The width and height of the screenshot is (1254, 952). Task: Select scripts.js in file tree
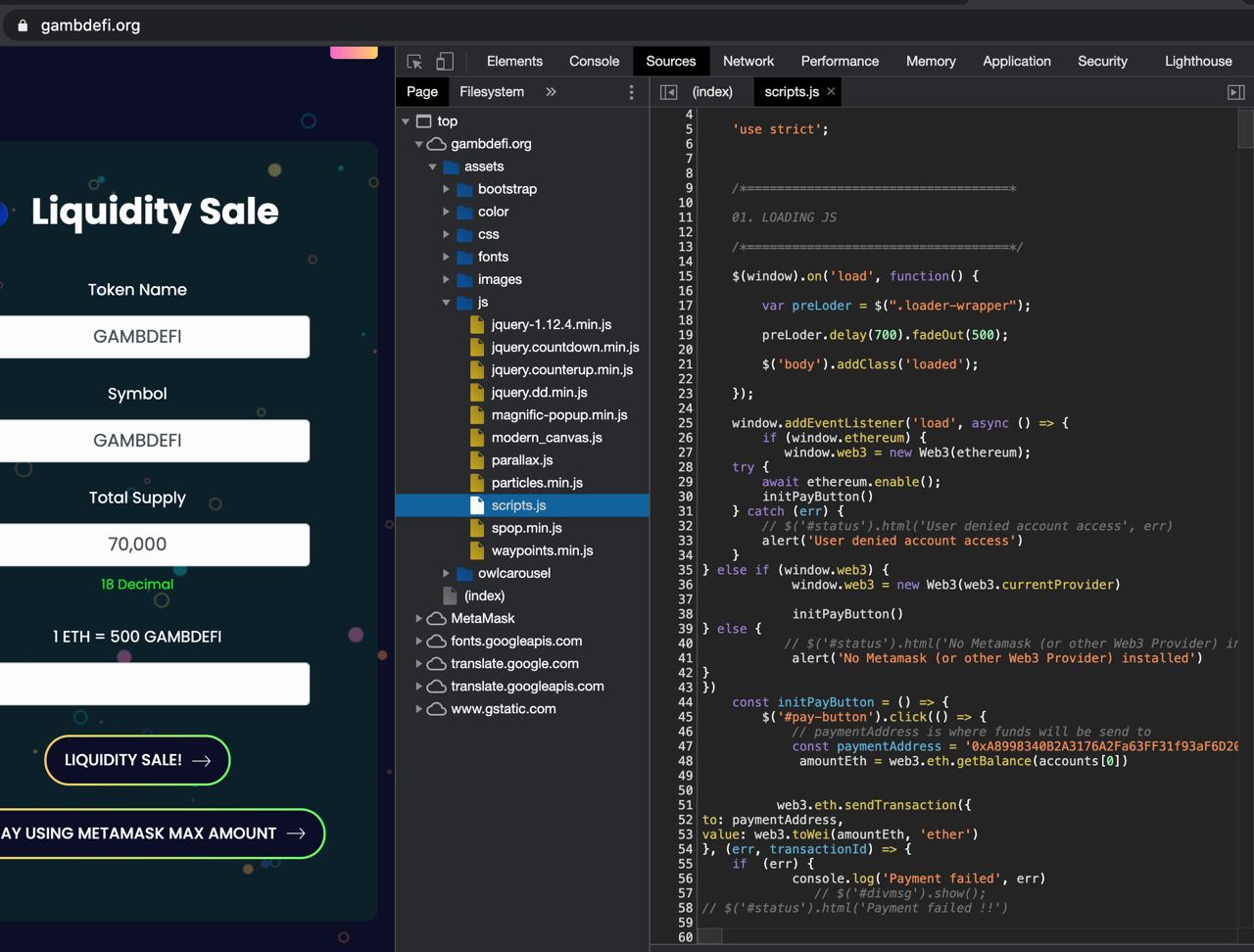522,505
